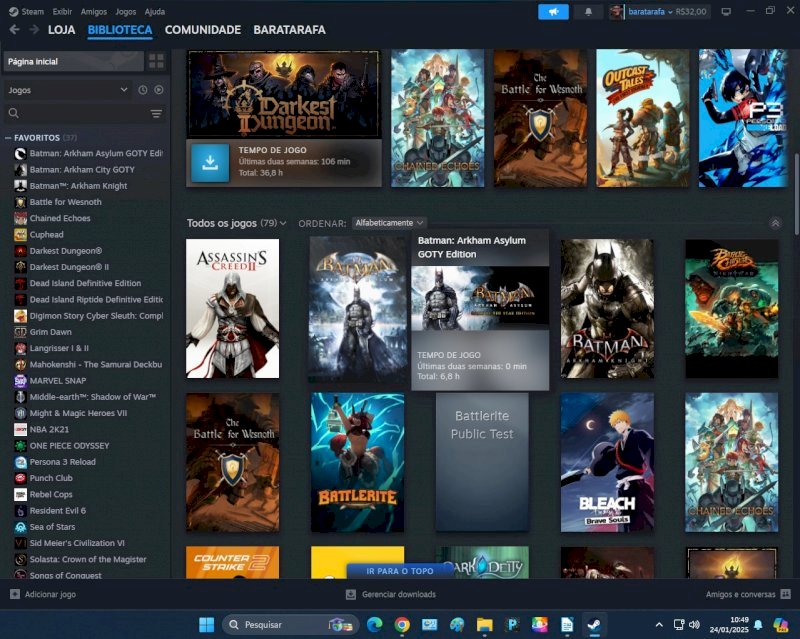Click the back navigation arrow

click(14, 30)
